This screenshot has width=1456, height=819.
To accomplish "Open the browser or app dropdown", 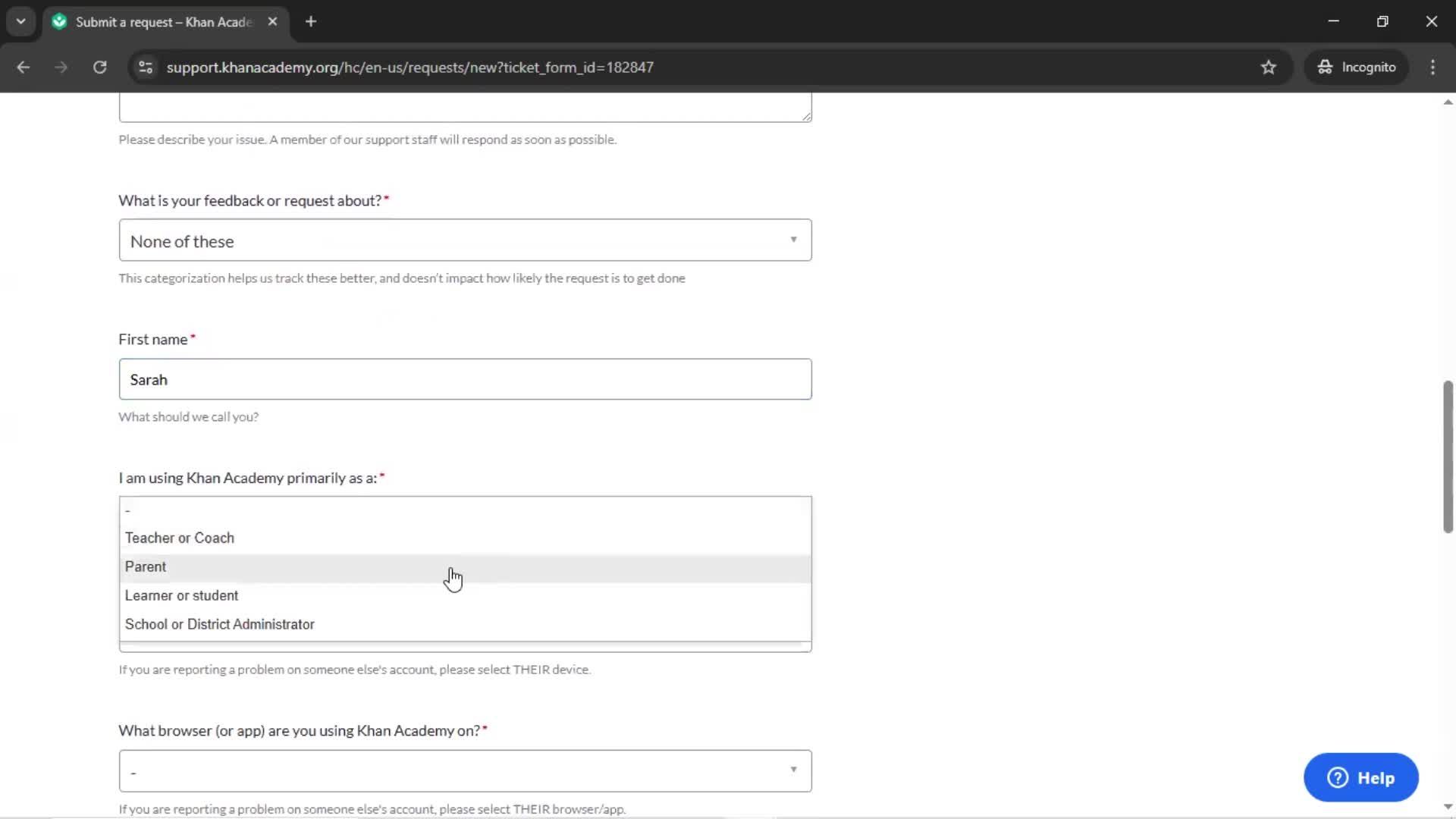I will (465, 771).
